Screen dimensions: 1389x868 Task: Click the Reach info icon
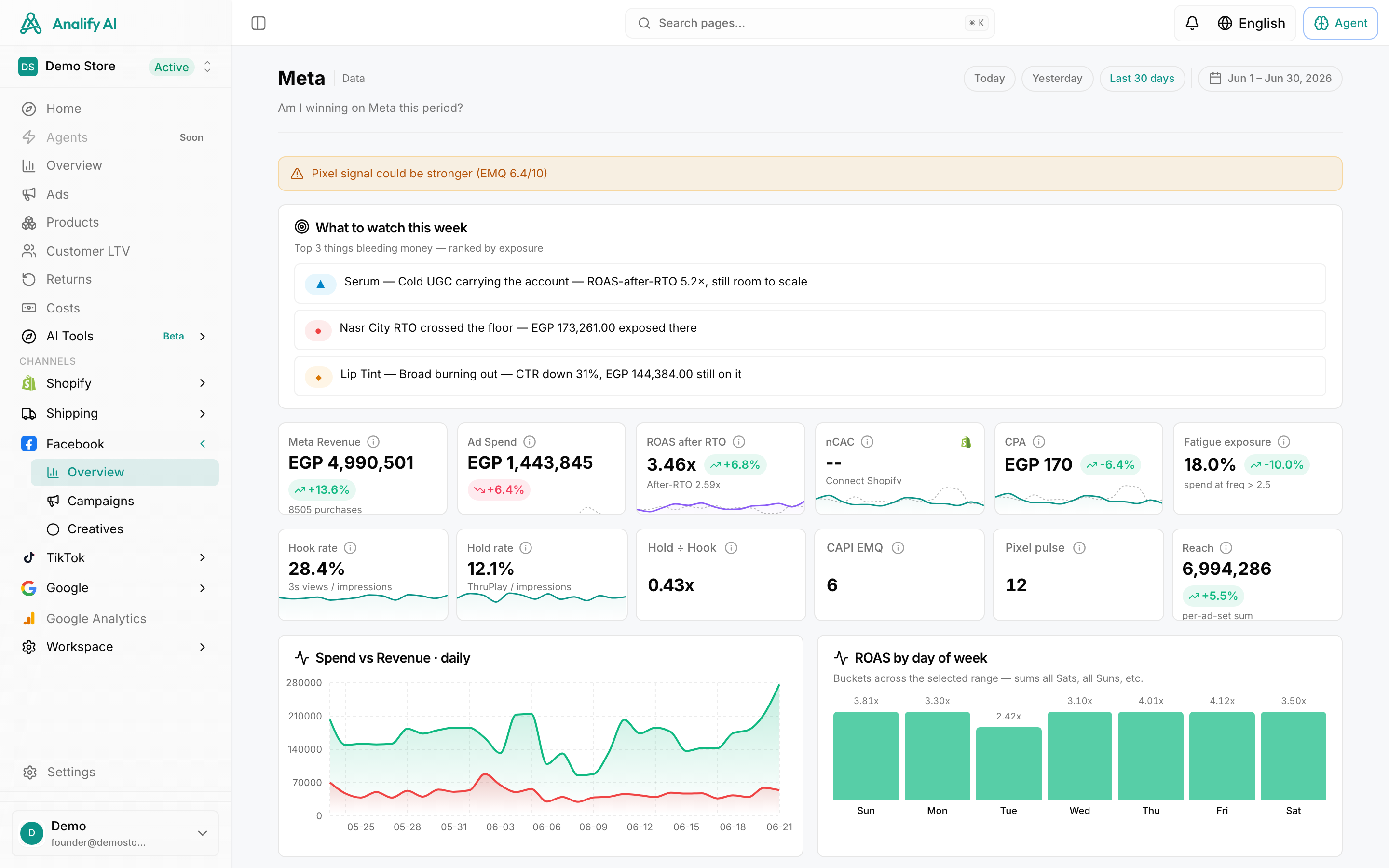[x=1226, y=548]
